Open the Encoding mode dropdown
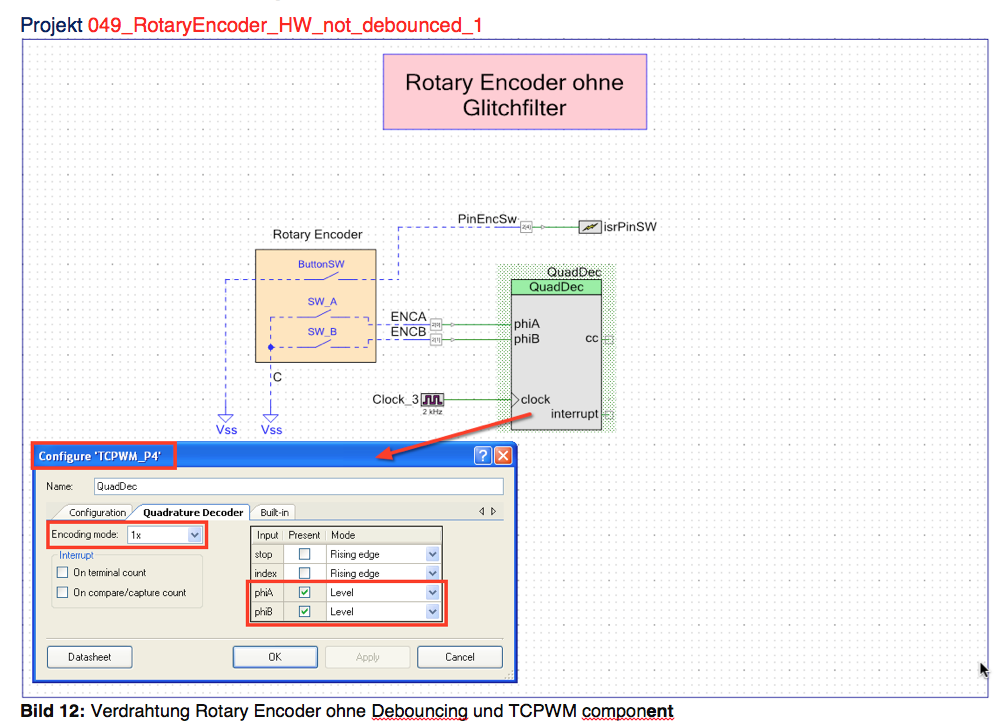1004x724 pixels. point(195,535)
